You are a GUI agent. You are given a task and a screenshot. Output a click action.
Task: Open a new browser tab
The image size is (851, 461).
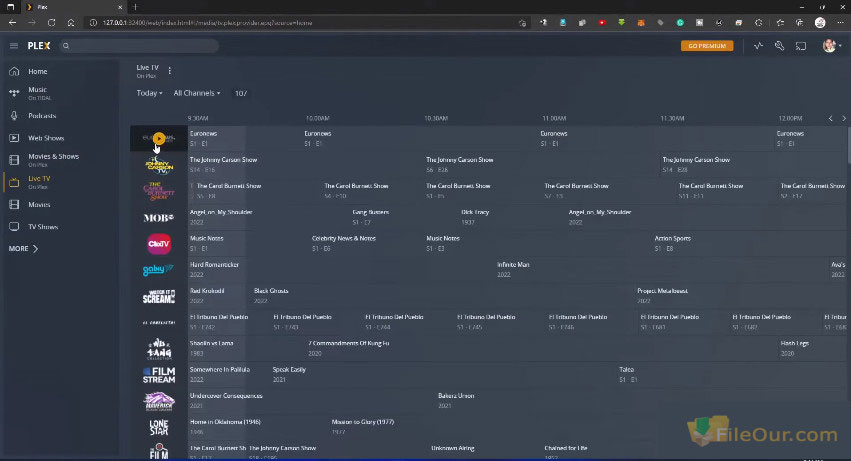pyautogui.click(x=135, y=7)
